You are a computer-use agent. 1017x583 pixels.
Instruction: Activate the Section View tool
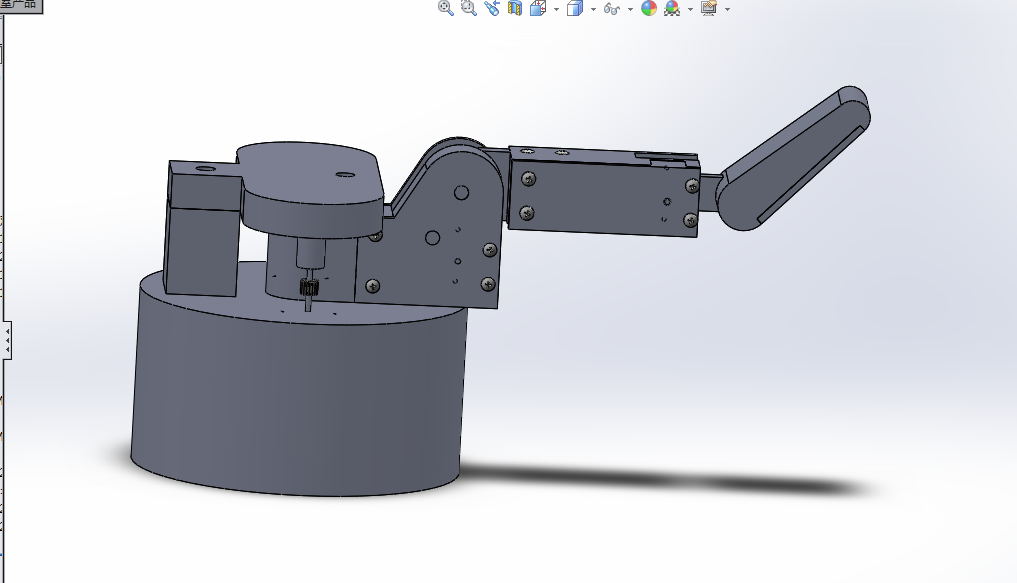pos(515,8)
